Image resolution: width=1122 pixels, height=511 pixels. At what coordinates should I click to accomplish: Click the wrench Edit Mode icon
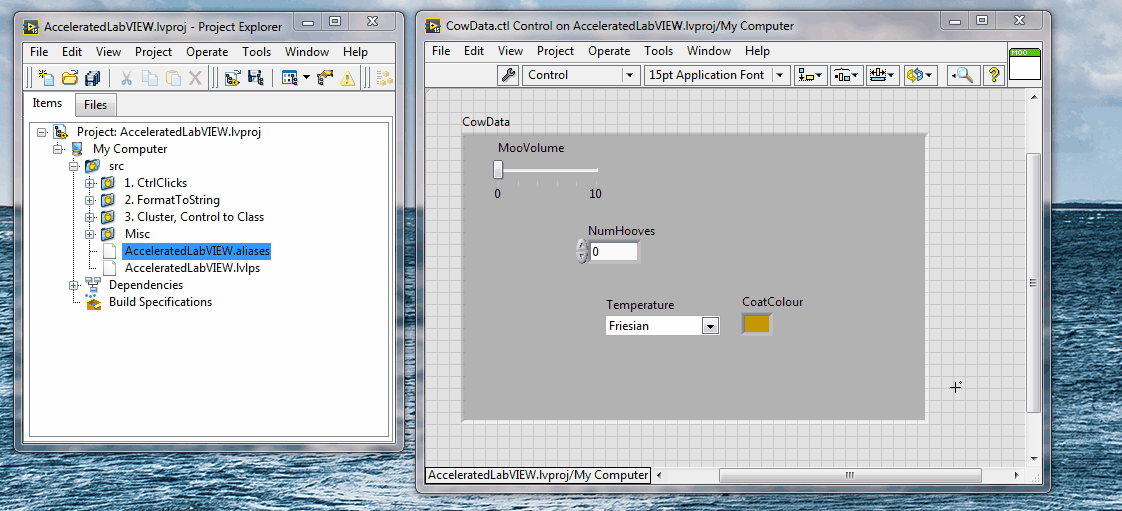pyautogui.click(x=508, y=75)
